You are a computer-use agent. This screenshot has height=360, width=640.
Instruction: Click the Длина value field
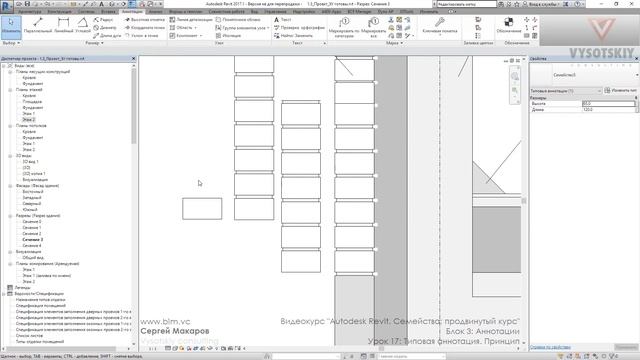609,110
